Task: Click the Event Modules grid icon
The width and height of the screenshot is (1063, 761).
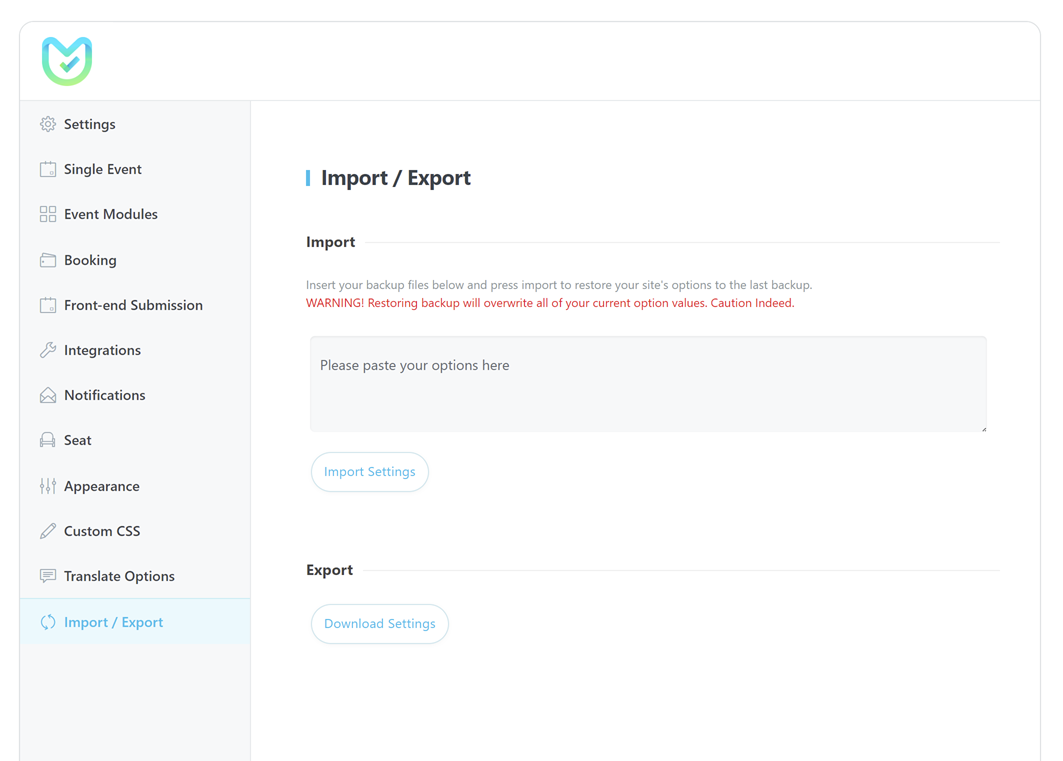Action: point(48,214)
